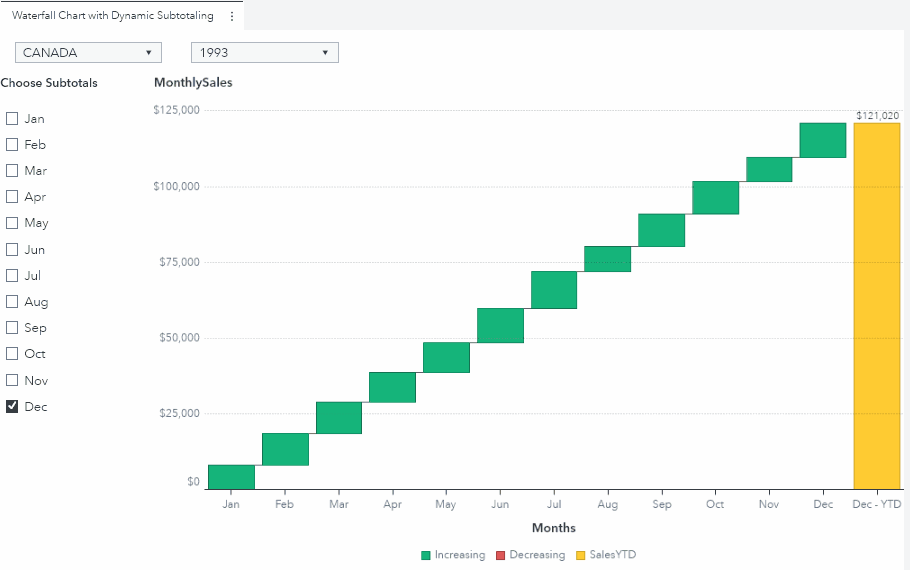Click the Increasing legend label
This screenshot has height=570, width=910.
459,555
